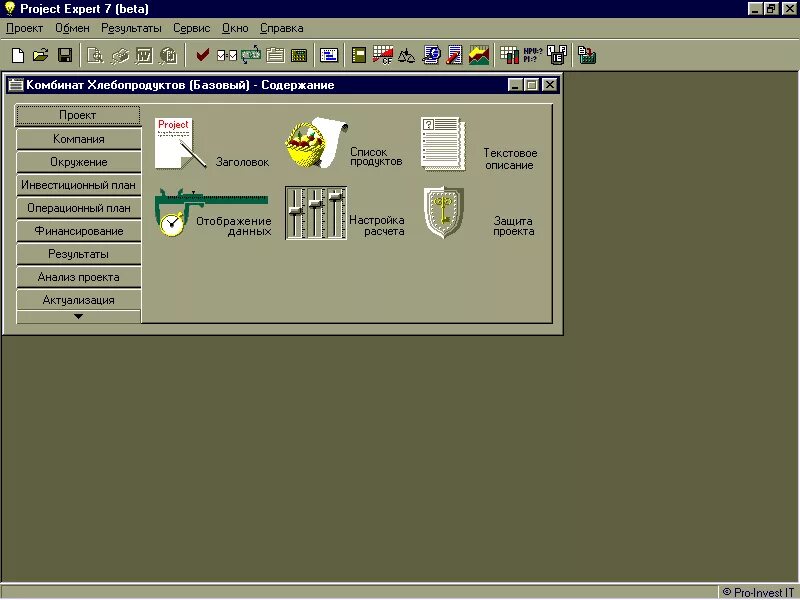Switch to the Окружение section

pyautogui.click(x=79, y=162)
